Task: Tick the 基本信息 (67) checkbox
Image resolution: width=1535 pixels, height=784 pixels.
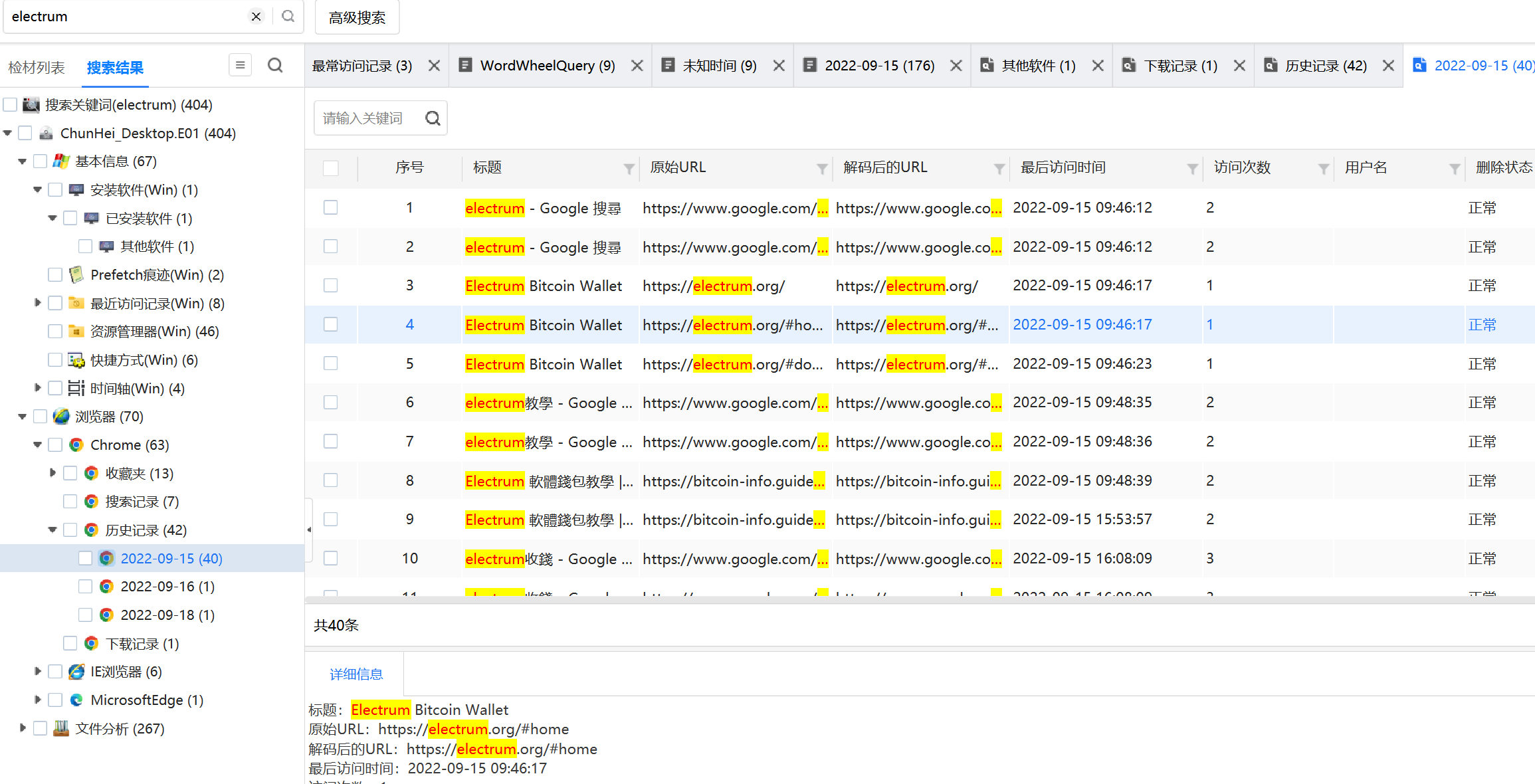Action: click(x=40, y=161)
